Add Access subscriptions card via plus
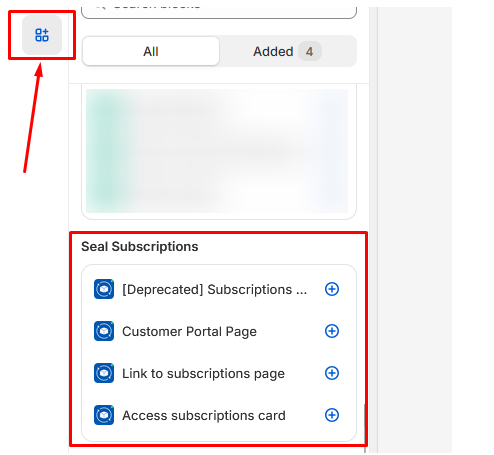 click(x=332, y=415)
